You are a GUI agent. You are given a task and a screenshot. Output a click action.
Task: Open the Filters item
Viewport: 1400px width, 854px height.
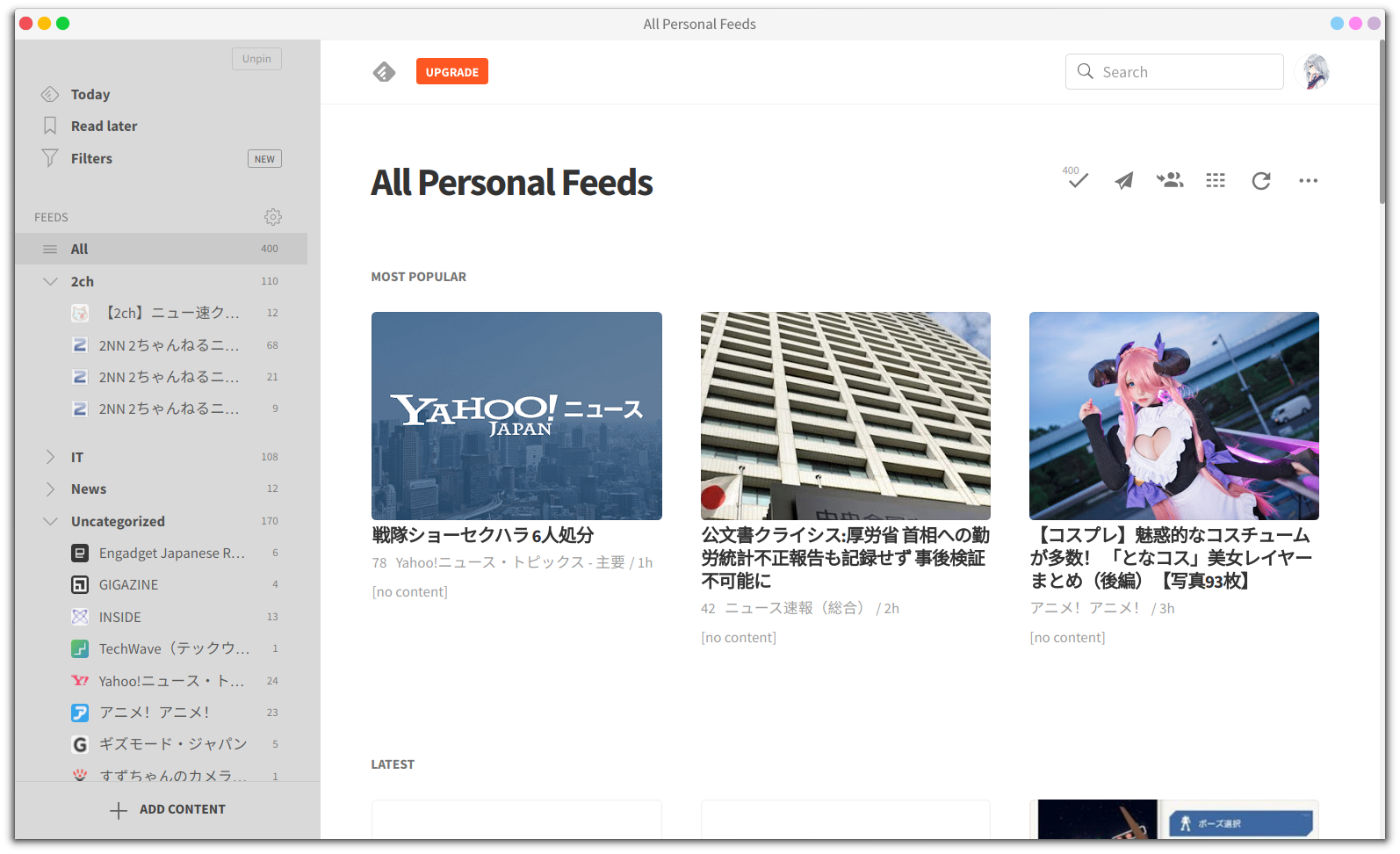click(92, 158)
